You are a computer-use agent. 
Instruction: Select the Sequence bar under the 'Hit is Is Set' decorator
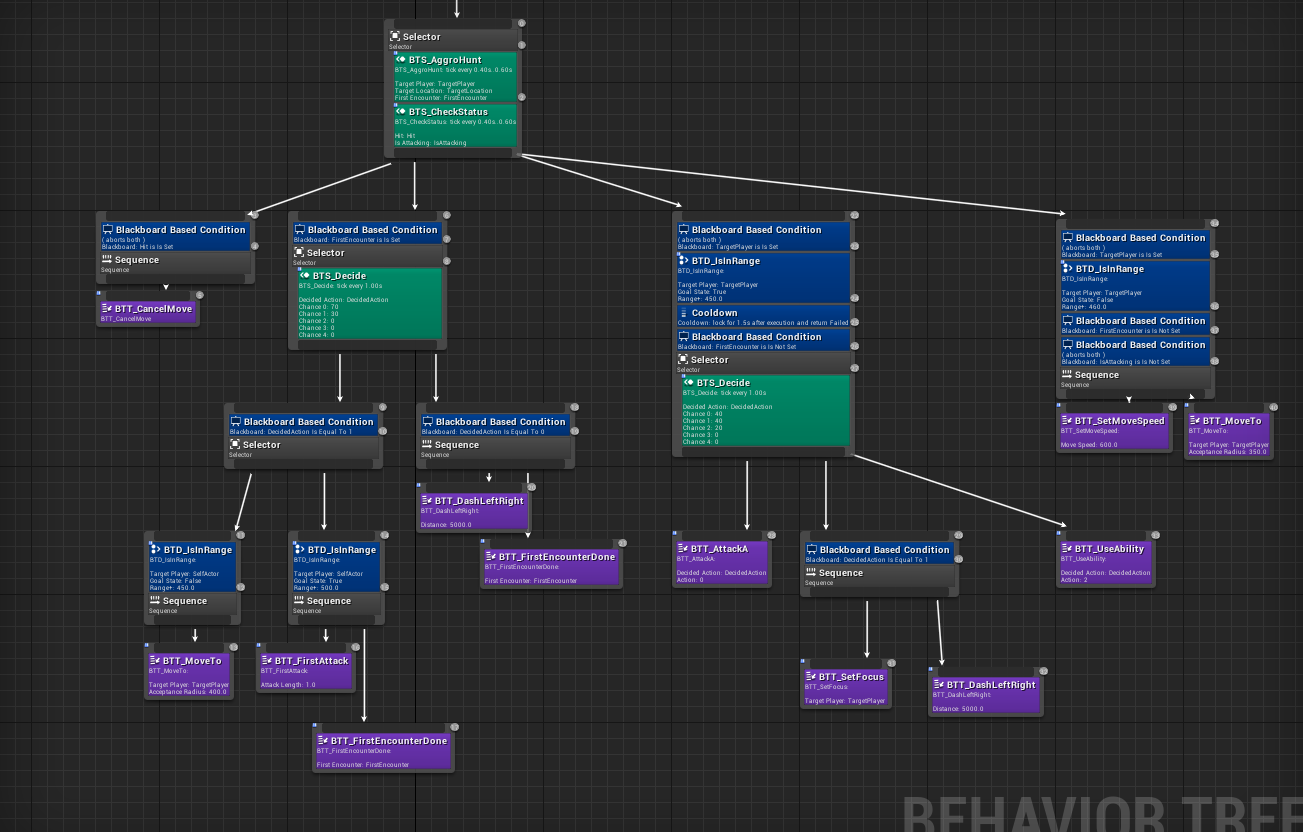[174, 263]
